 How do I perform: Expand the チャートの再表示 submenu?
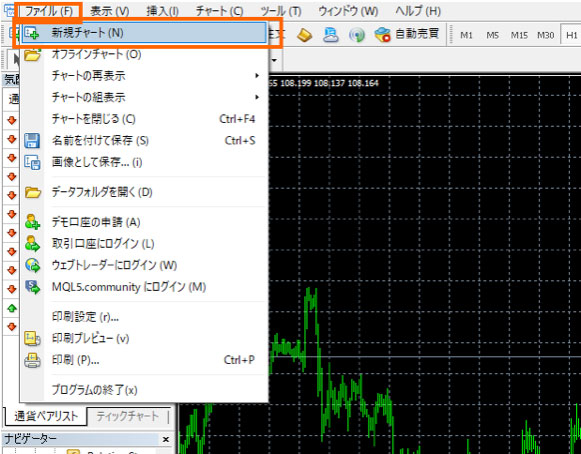pyautogui.click(x=144, y=76)
